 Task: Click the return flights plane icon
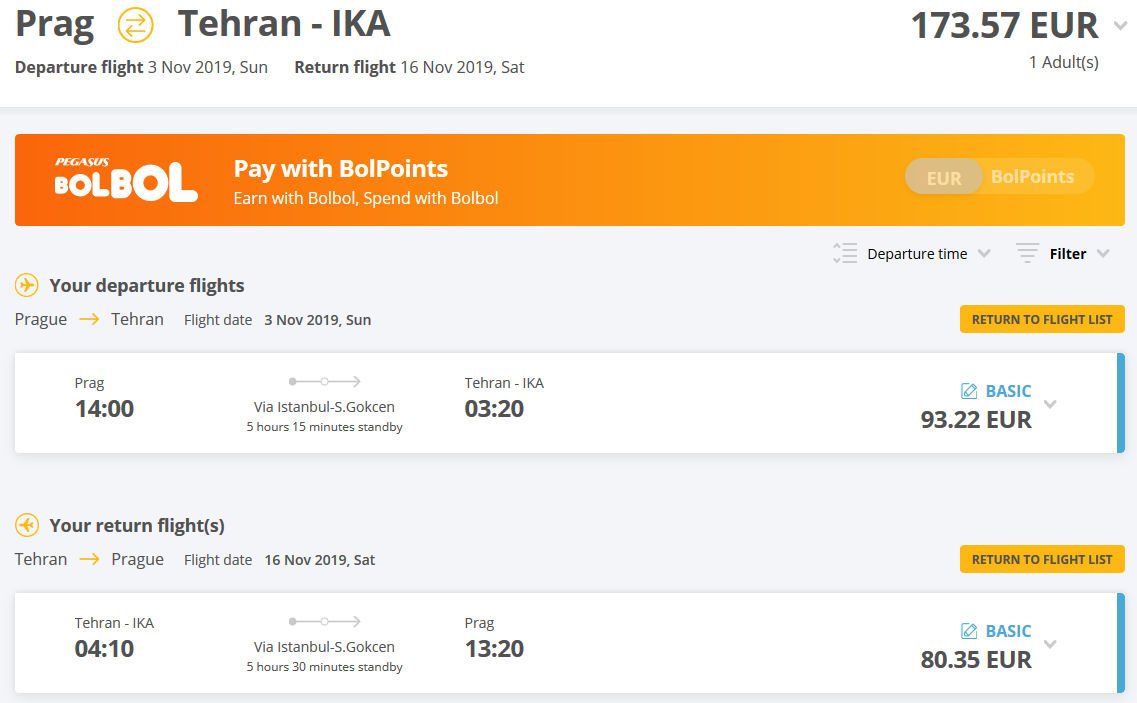pos(27,525)
